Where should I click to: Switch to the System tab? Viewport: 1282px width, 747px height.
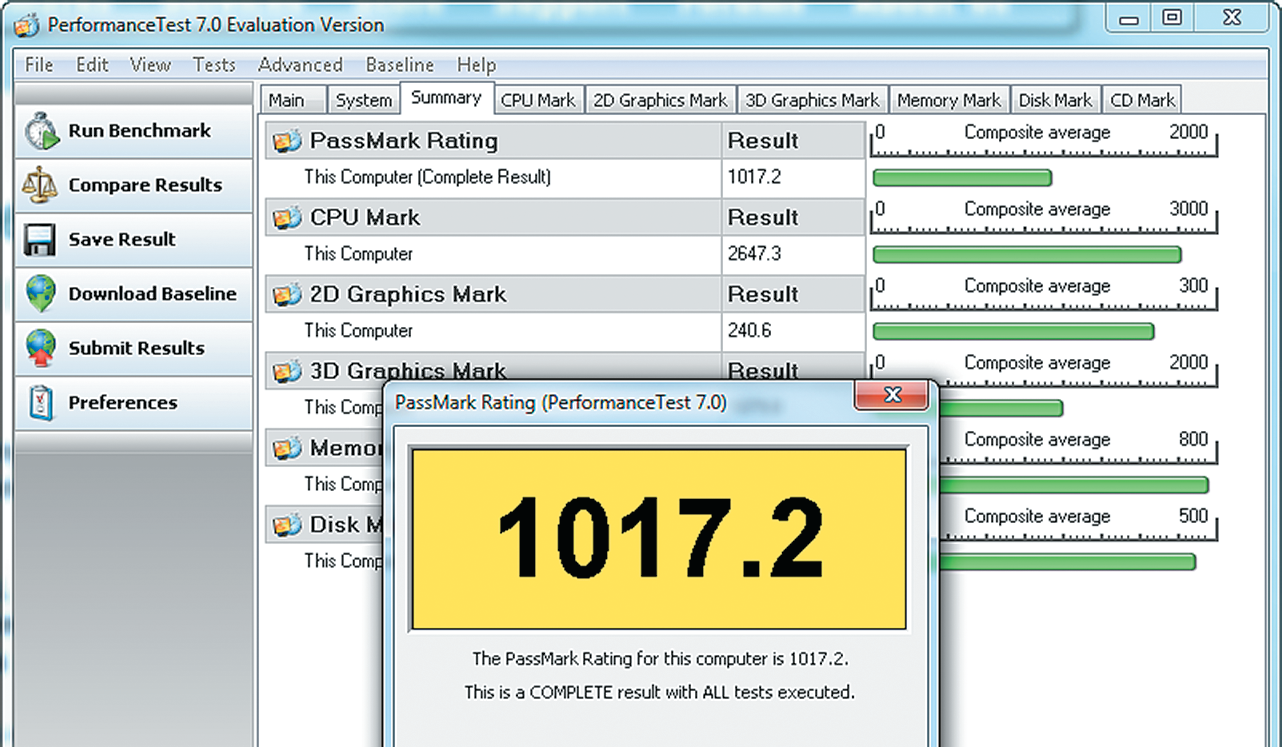[364, 100]
